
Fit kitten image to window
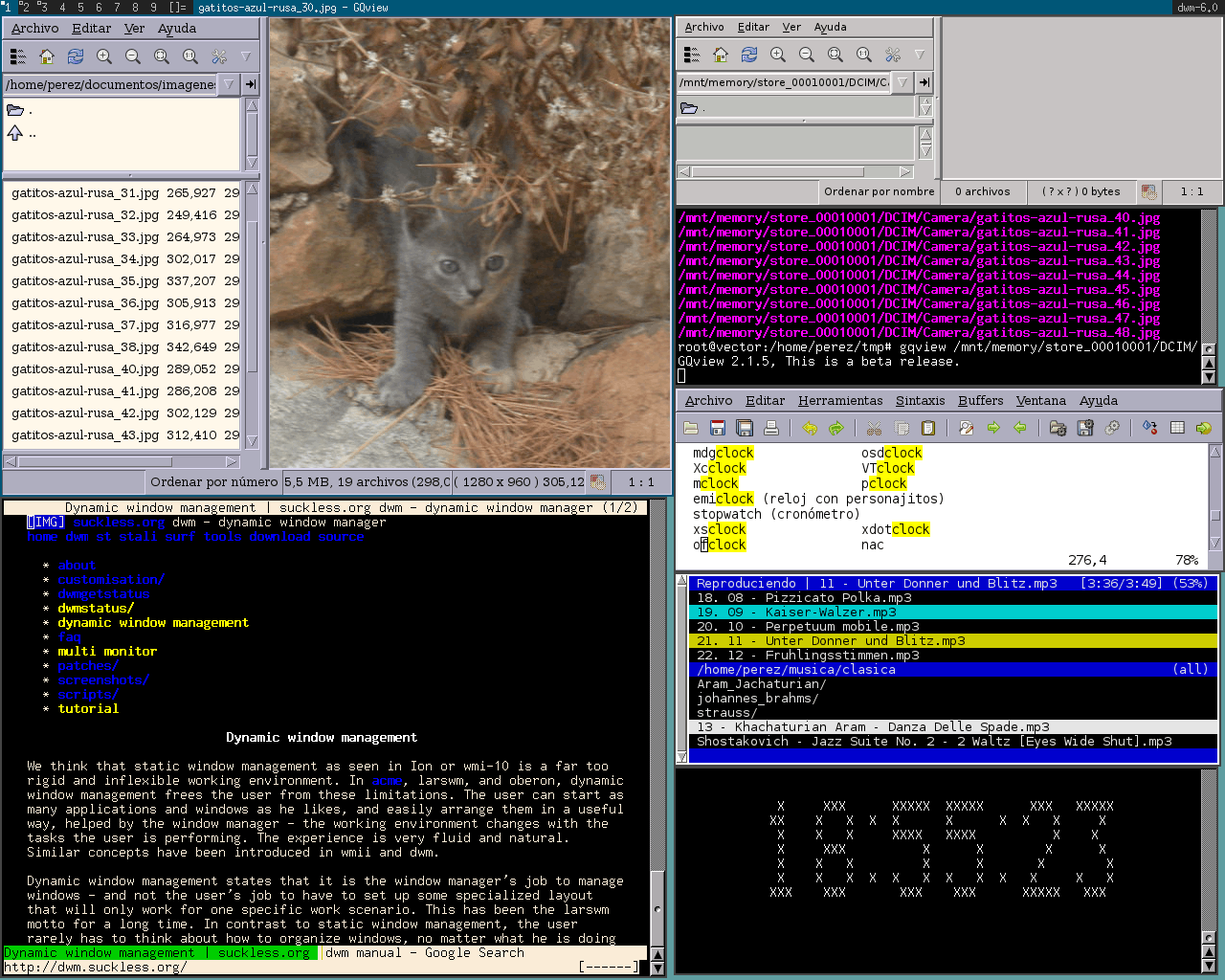[x=162, y=56]
